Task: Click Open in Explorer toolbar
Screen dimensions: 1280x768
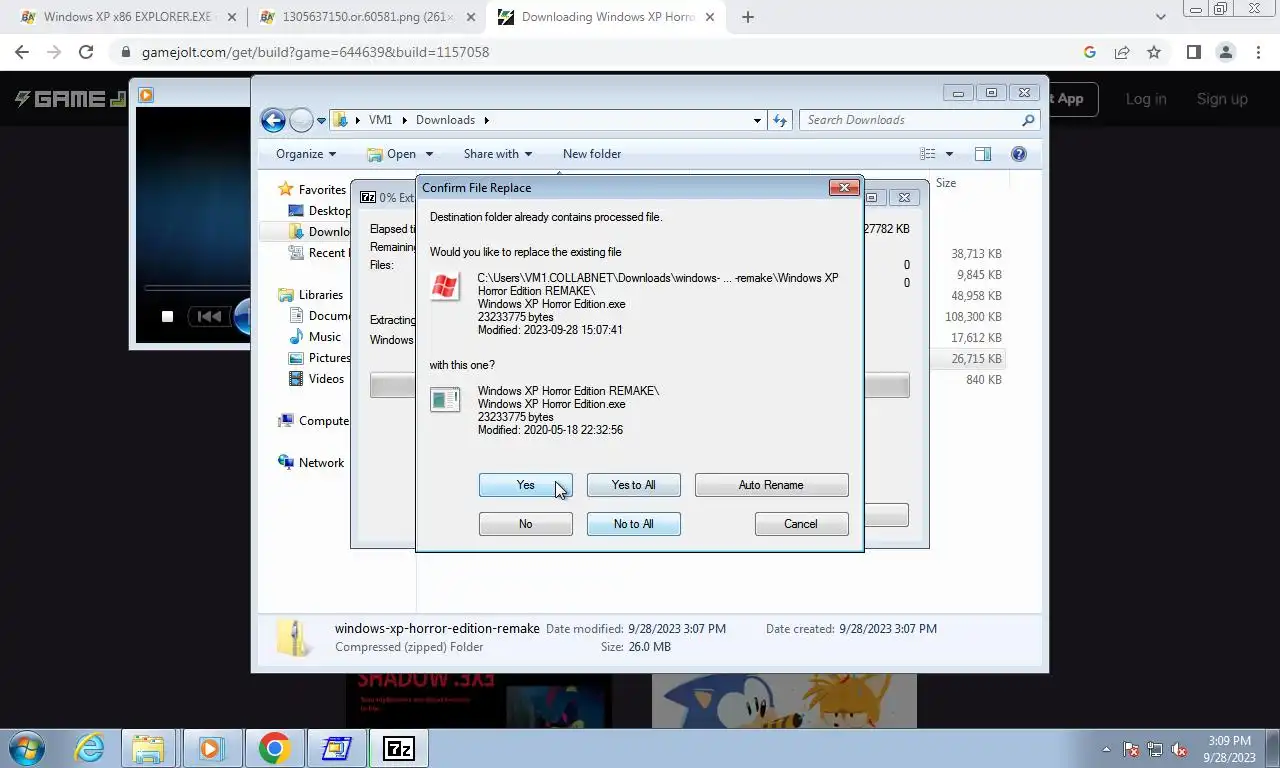Action: (x=391, y=154)
